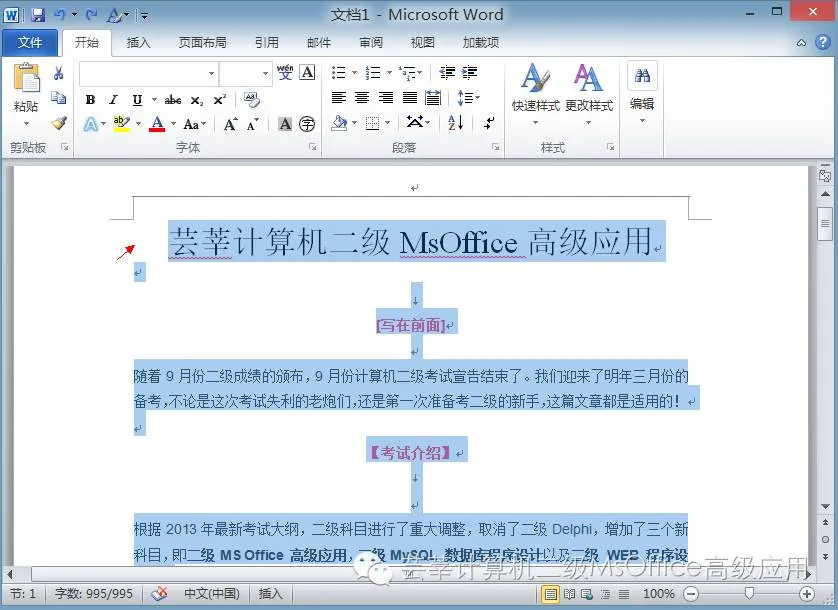Switch to the 视图 tab
This screenshot has height=610, width=838.
[422, 42]
